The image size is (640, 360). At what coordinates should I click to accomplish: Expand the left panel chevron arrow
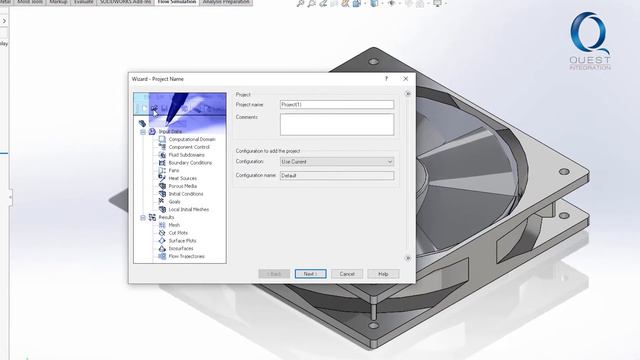pyautogui.click(x=4, y=20)
